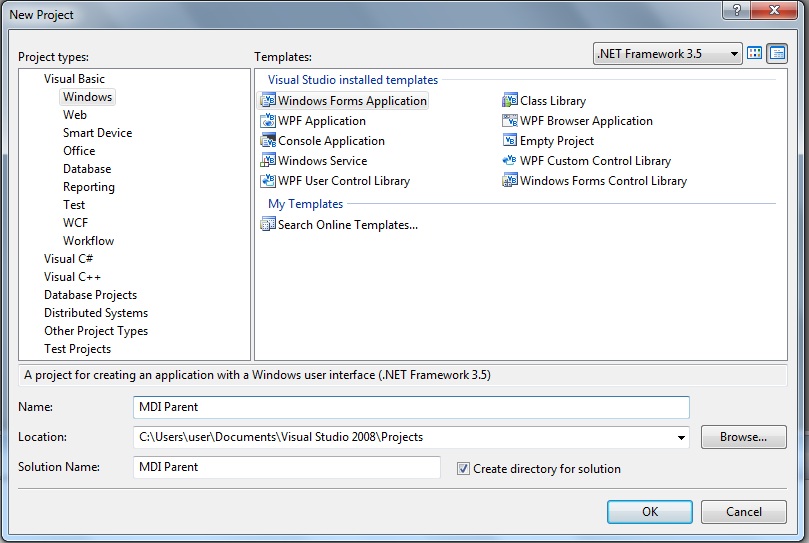
Task: Select the Class Library template icon
Action: point(510,101)
